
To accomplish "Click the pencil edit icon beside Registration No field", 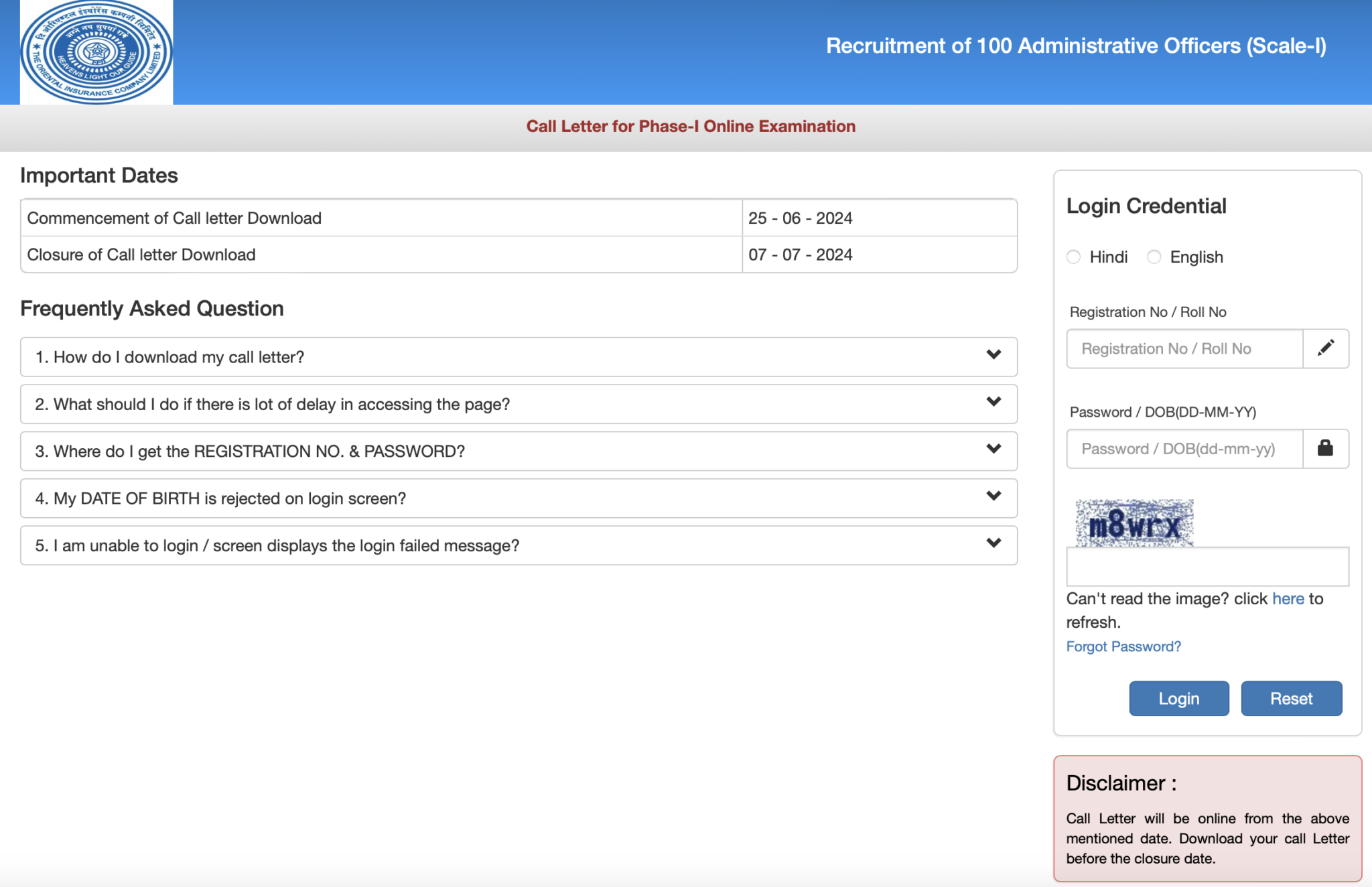I will coord(1325,348).
